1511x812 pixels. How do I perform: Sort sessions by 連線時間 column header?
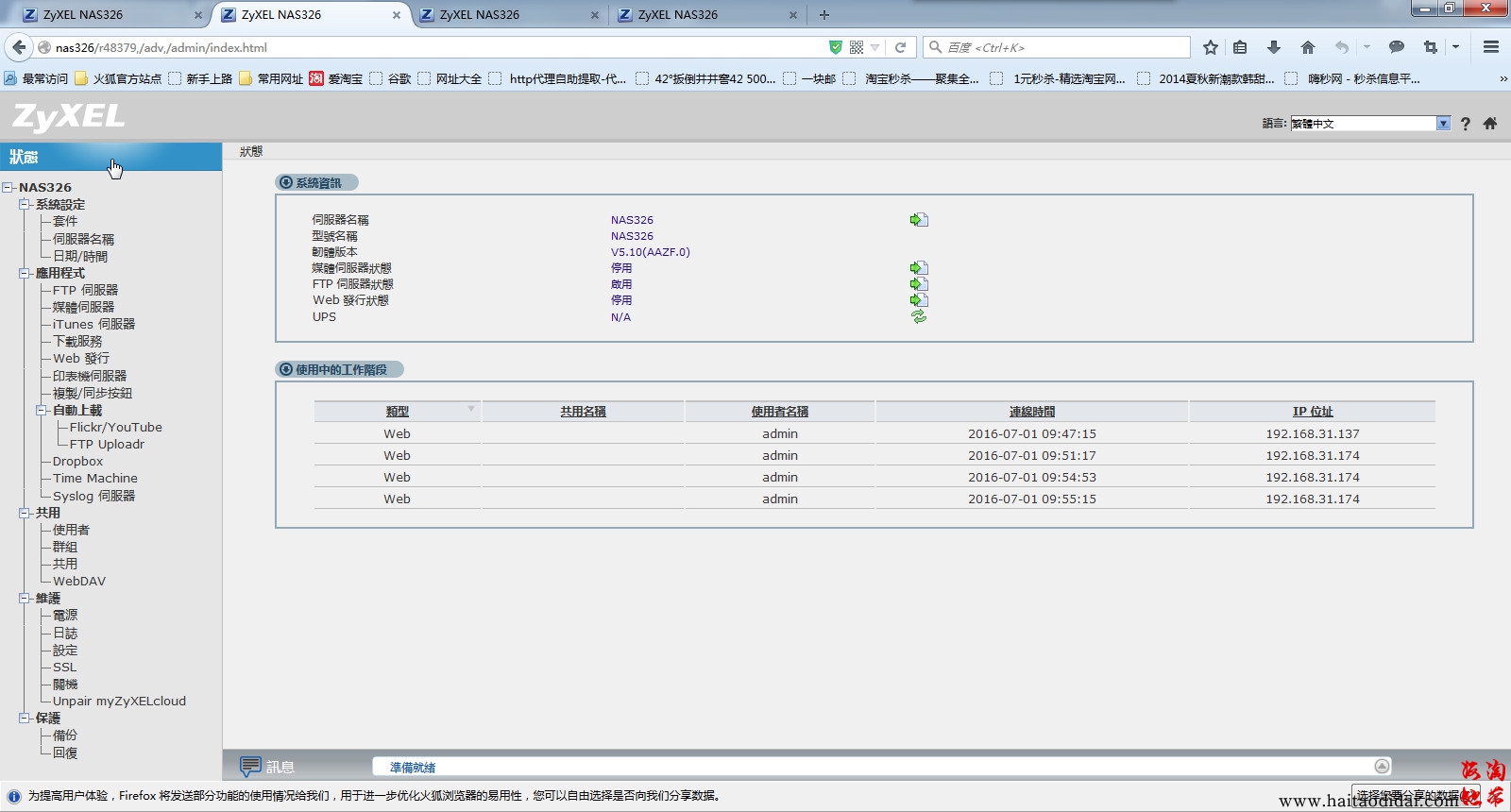1031,412
